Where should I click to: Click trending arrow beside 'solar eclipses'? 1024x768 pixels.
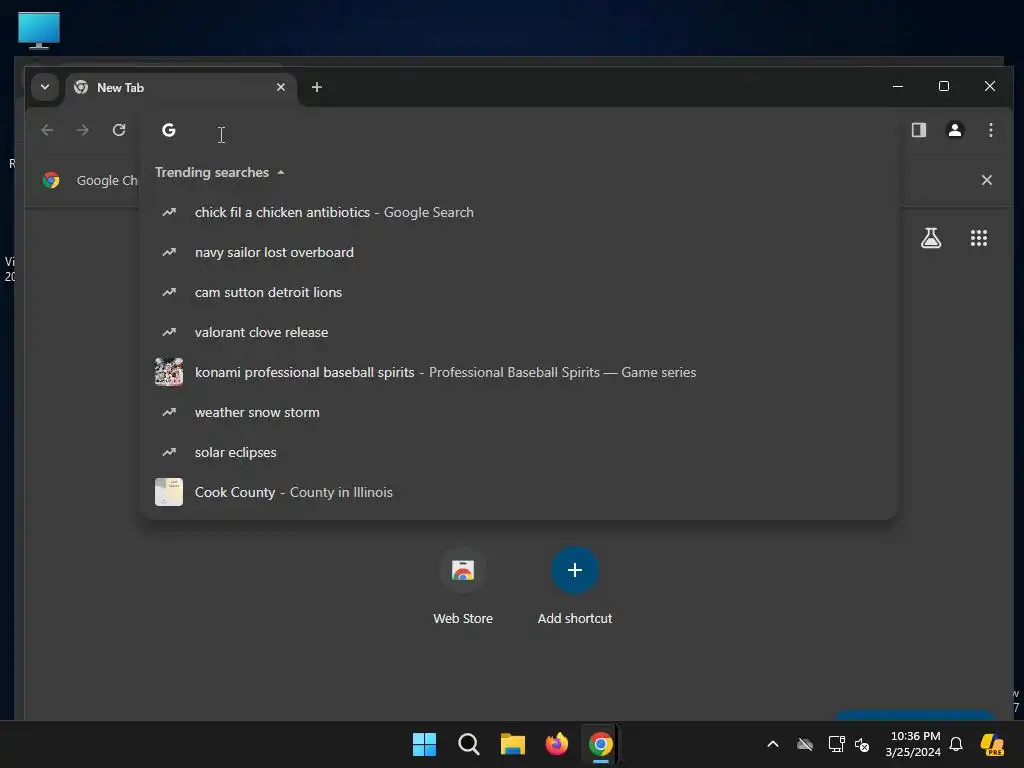click(168, 452)
